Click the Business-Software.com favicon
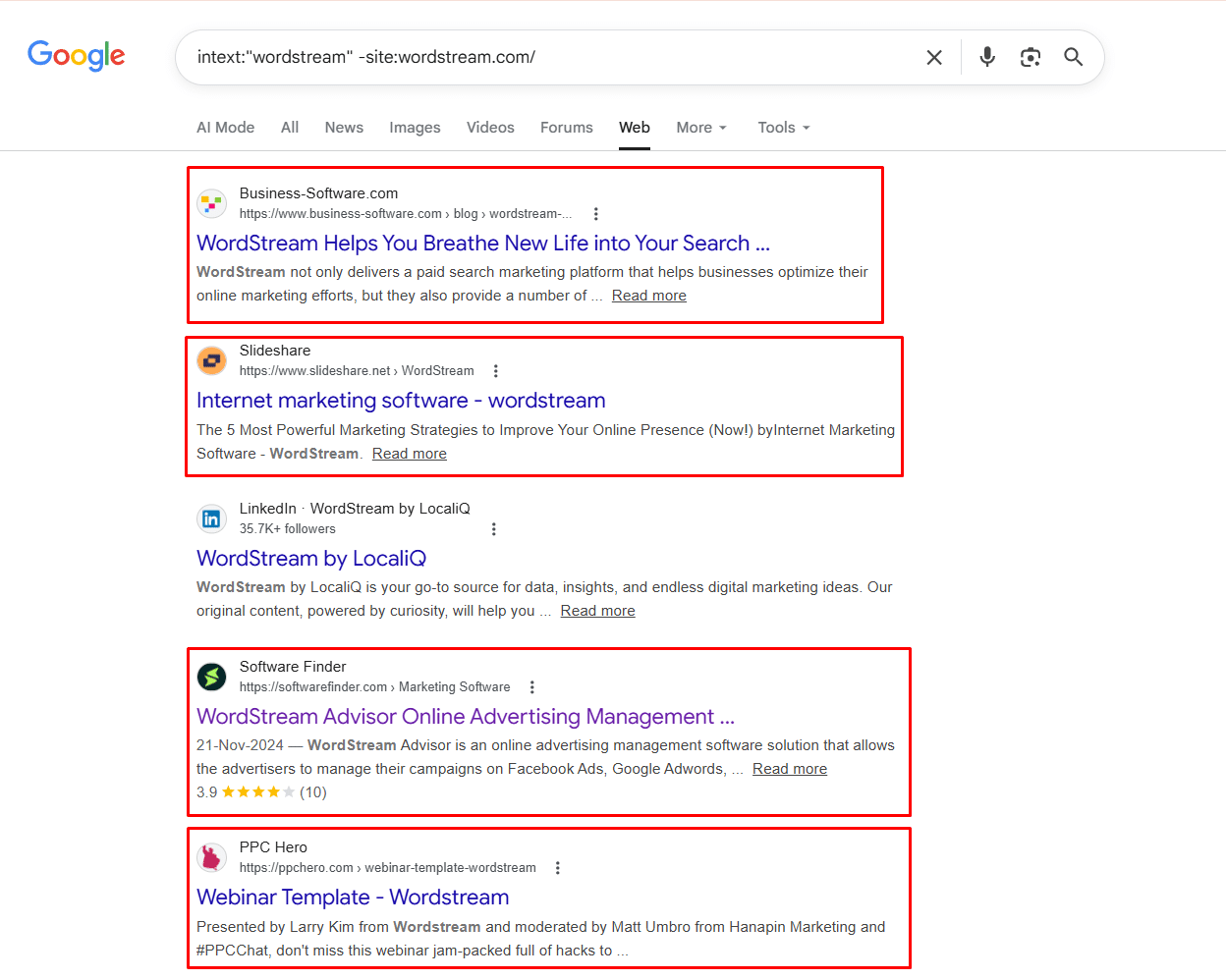The image size is (1226, 980). [x=211, y=203]
